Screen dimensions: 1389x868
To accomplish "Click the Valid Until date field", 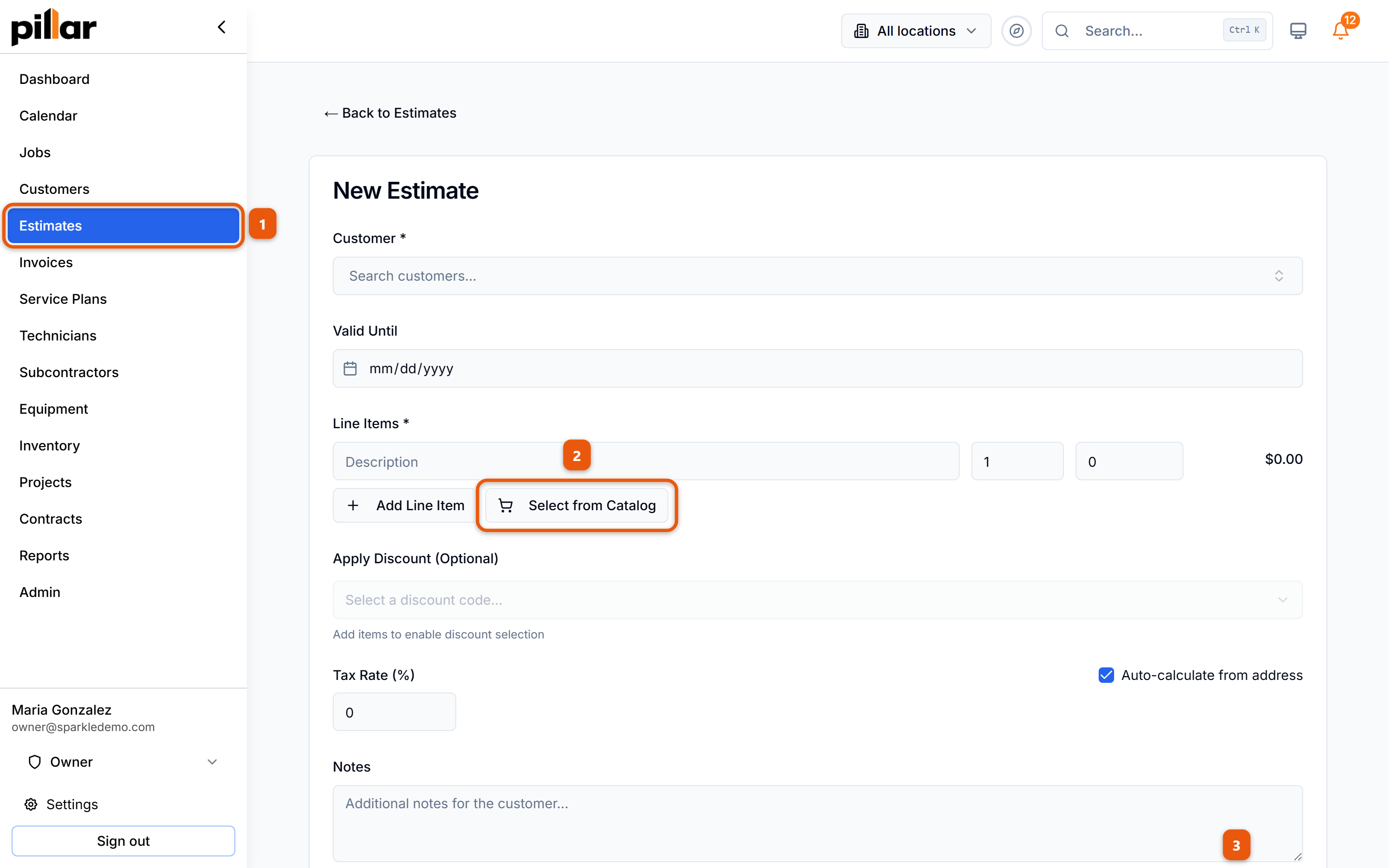I will coord(817,368).
